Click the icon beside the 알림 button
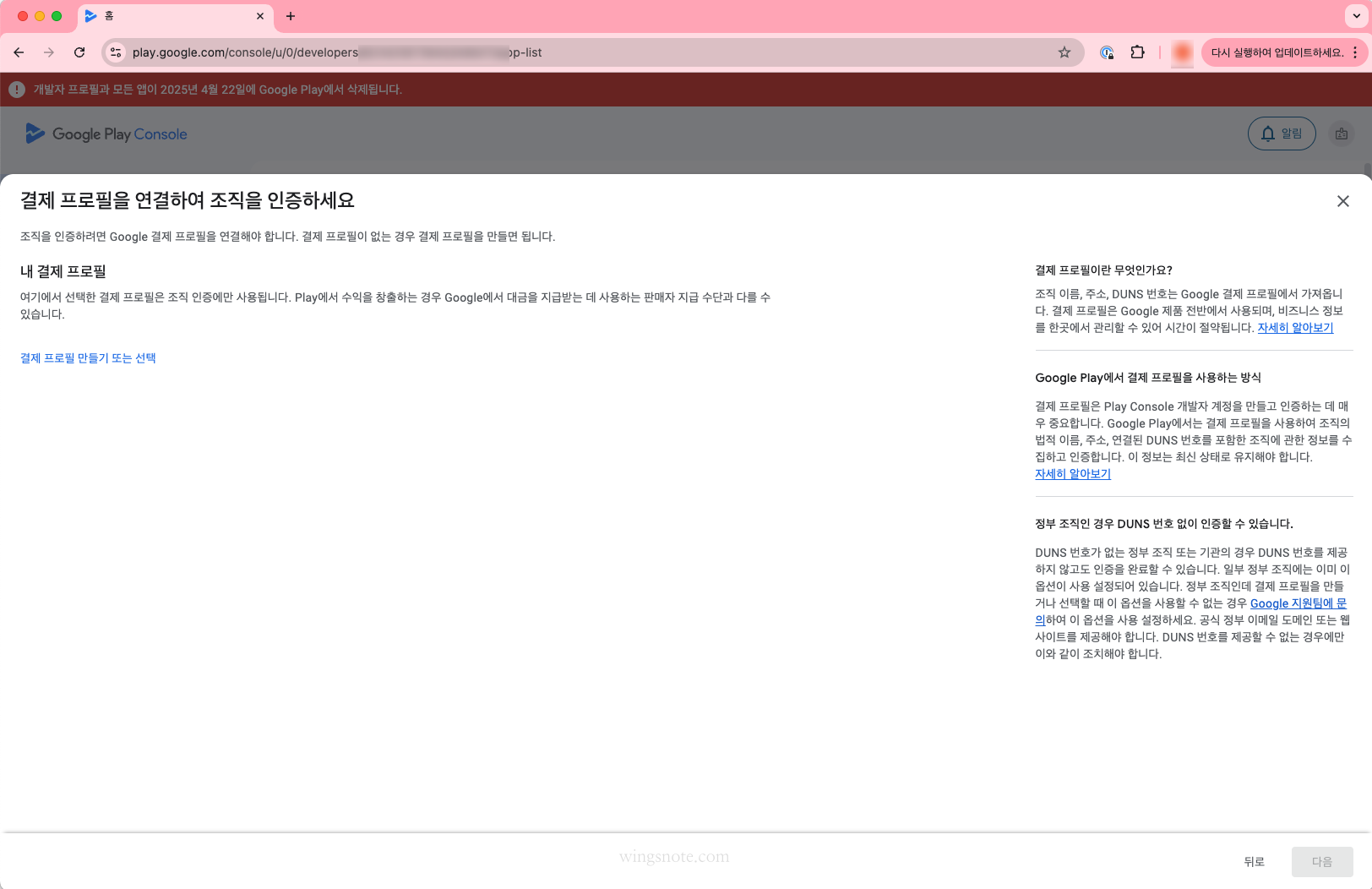This screenshot has height=889, width=1372. point(1342,134)
